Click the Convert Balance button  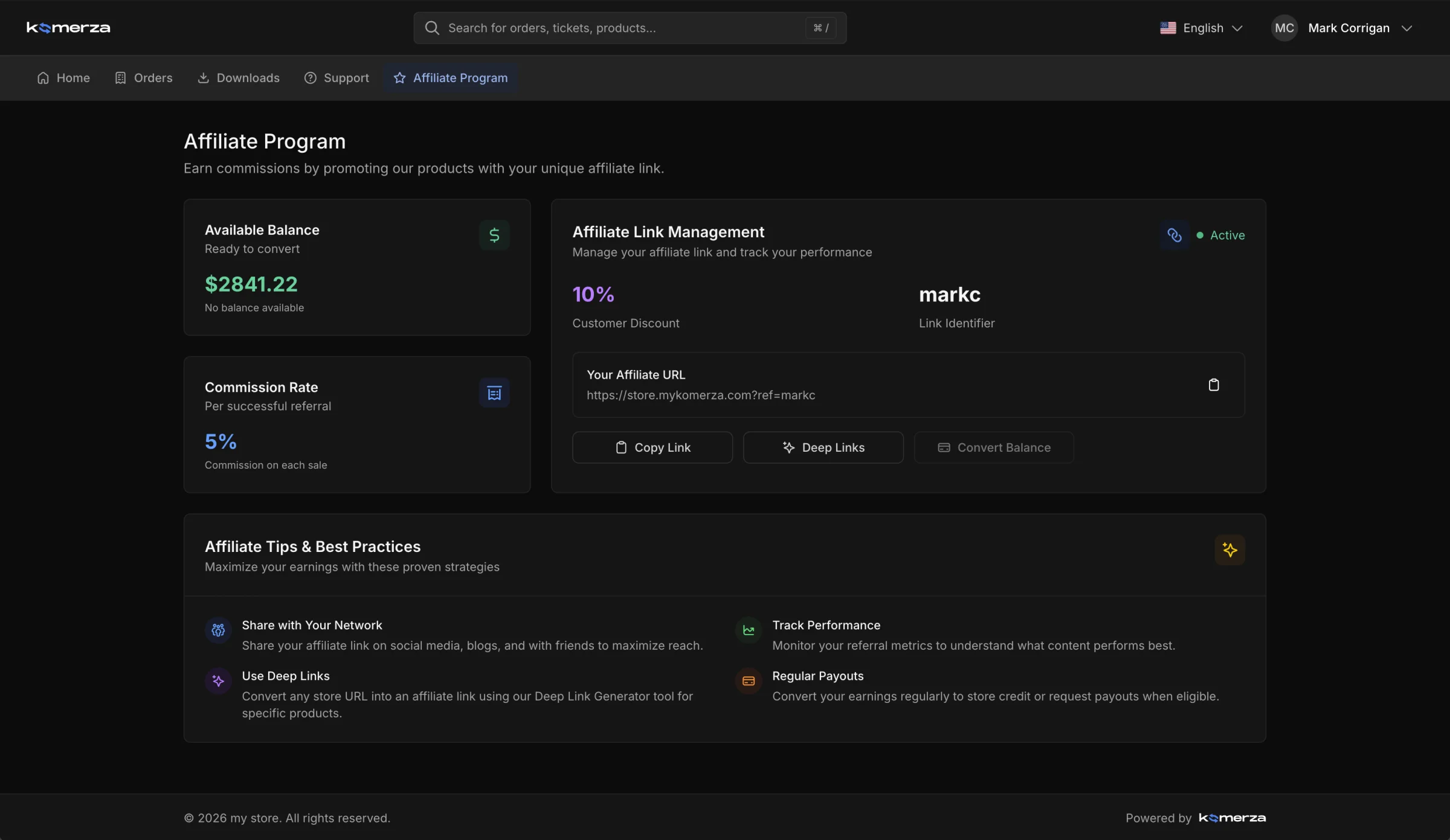coord(993,447)
